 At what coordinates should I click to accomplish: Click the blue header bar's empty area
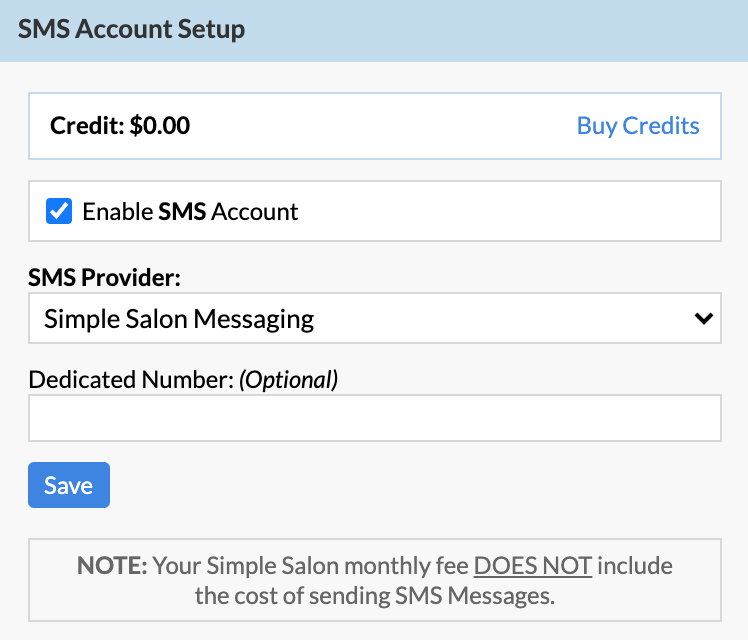[x=496, y=30]
